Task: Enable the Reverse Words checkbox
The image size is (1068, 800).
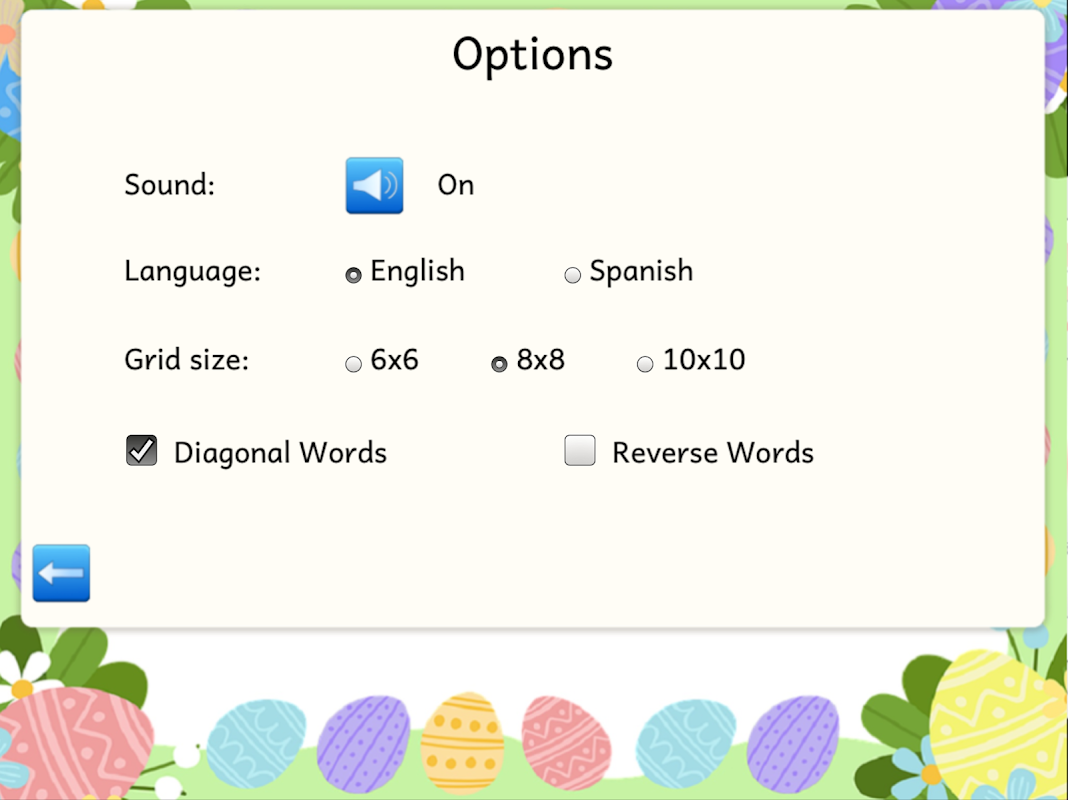Action: pyautogui.click(x=580, y=451)
